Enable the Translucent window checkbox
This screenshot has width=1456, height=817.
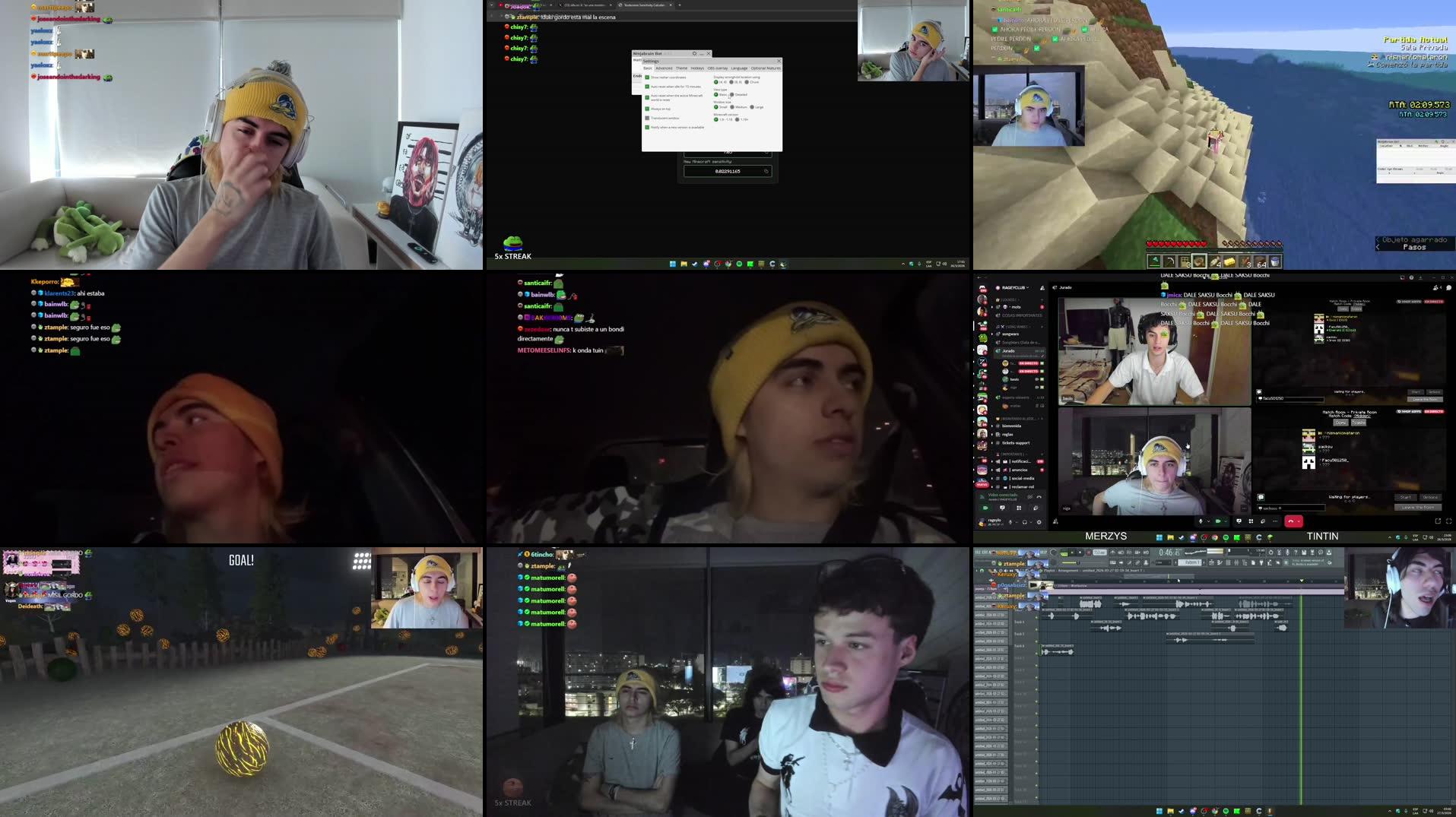[x=647, y=118]
